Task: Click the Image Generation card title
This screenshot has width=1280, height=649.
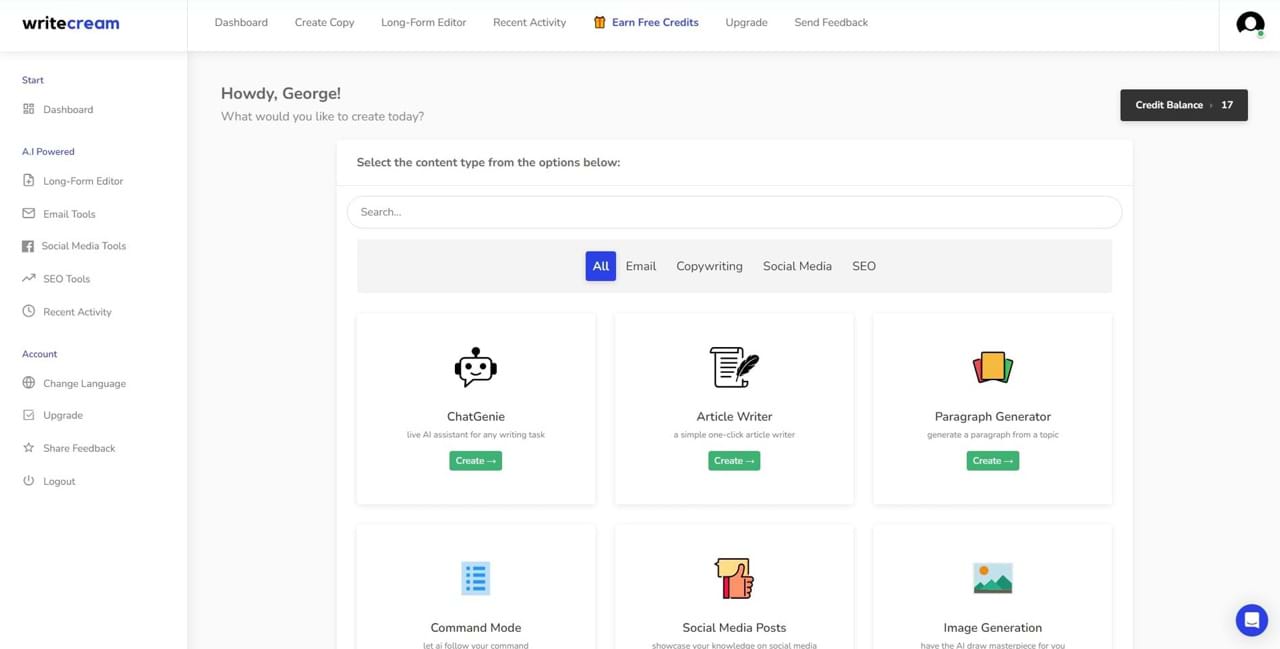Action: tap(993, 628)
